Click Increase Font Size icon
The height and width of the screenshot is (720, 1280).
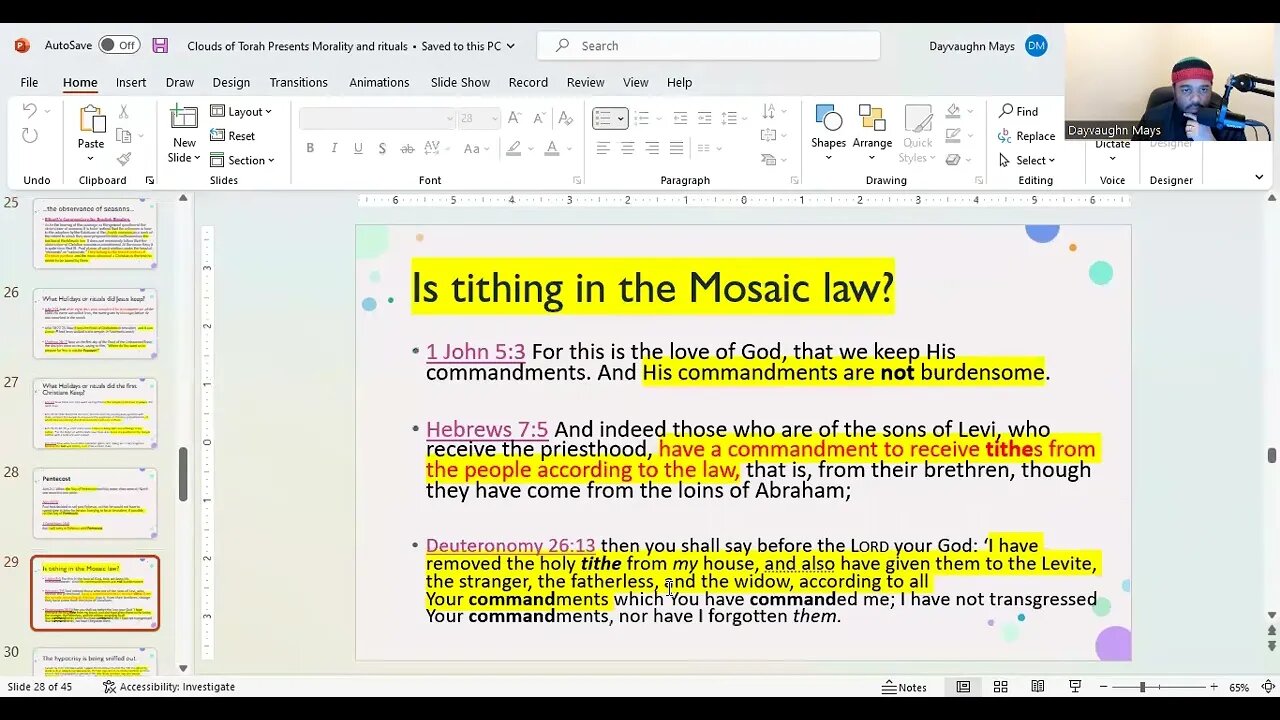coord(514,118)
